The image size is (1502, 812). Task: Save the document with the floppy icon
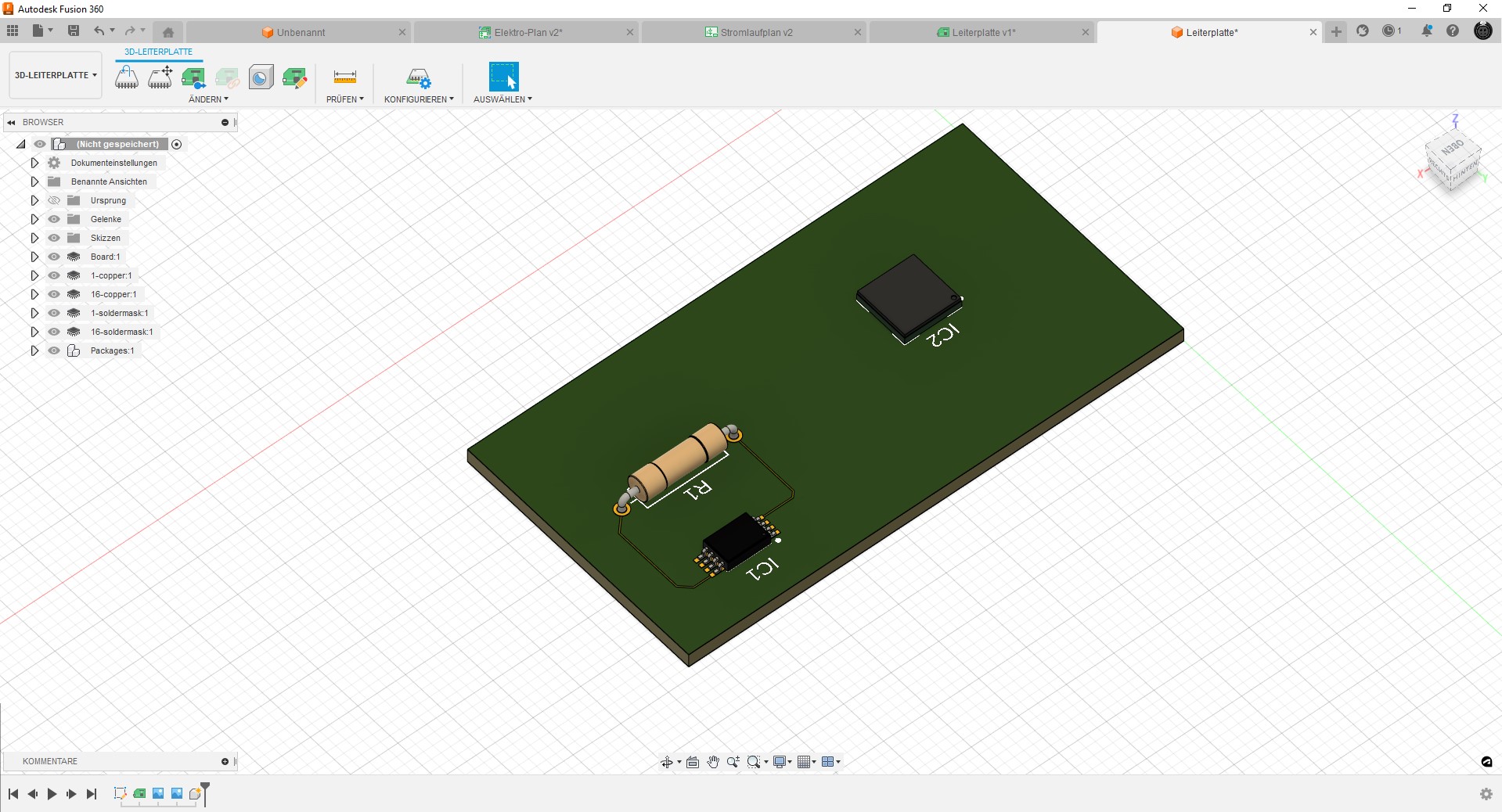pos(74,31)
